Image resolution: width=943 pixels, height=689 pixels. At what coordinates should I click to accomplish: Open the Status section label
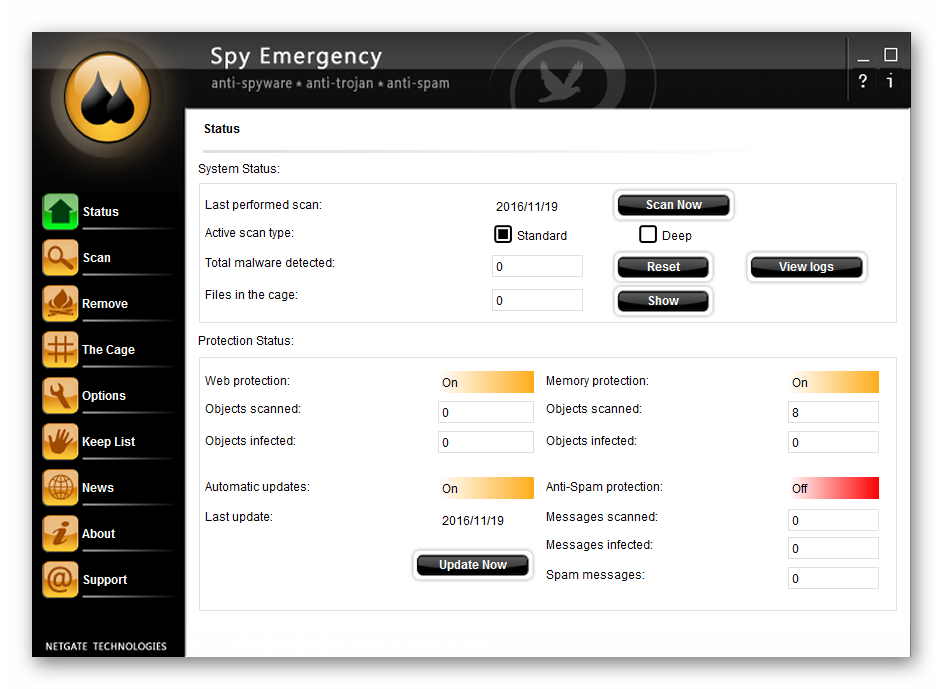point(100,212)
